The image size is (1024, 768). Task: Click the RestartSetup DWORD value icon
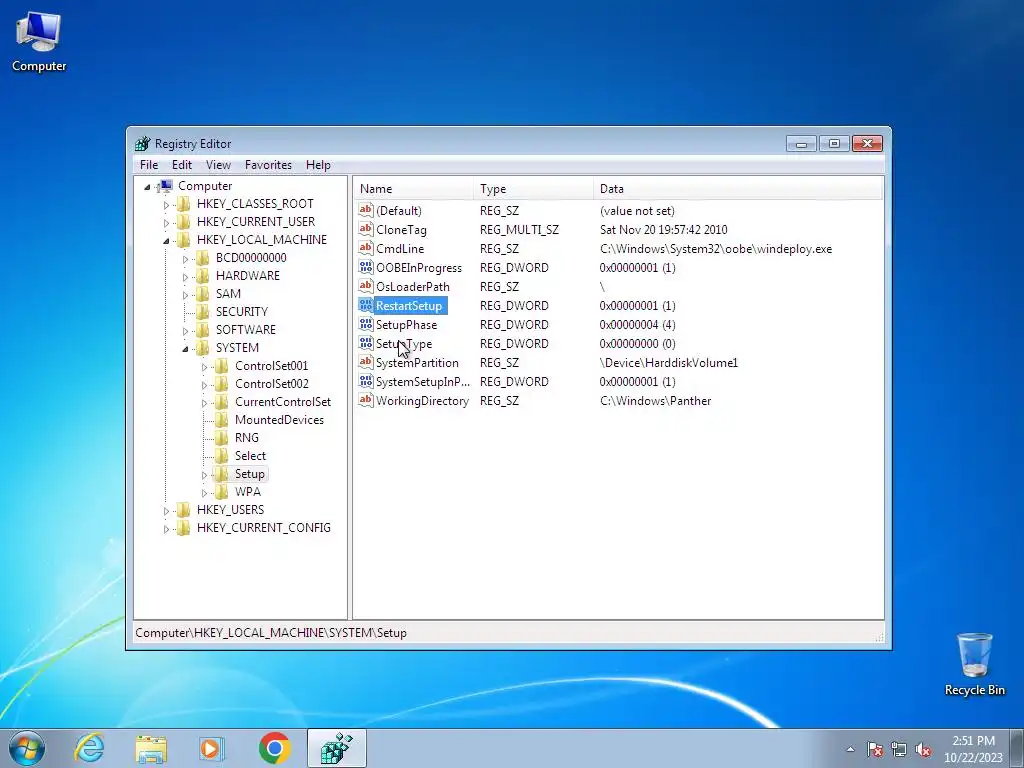point(366,305)
